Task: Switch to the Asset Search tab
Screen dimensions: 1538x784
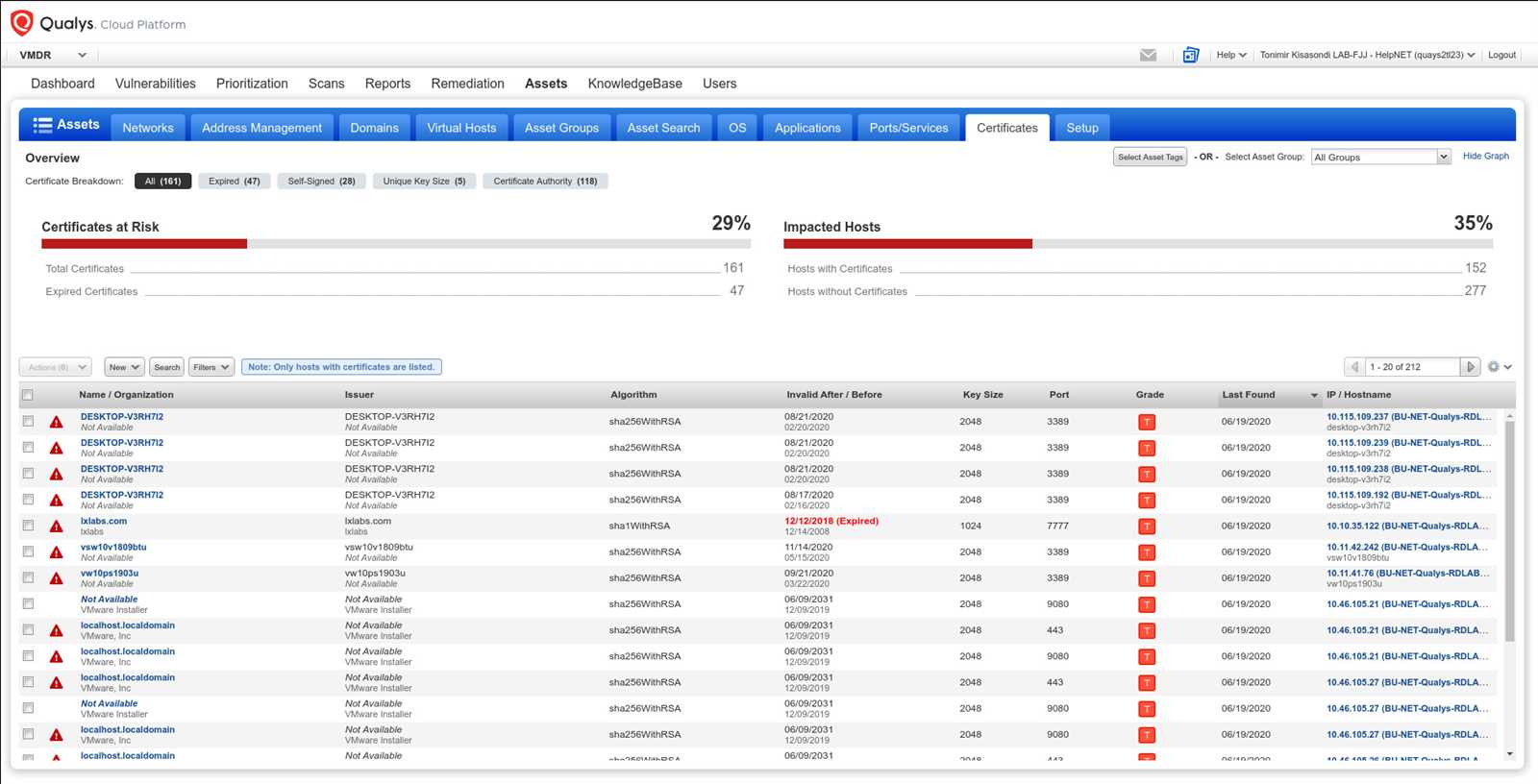Action: click(663, 128)
